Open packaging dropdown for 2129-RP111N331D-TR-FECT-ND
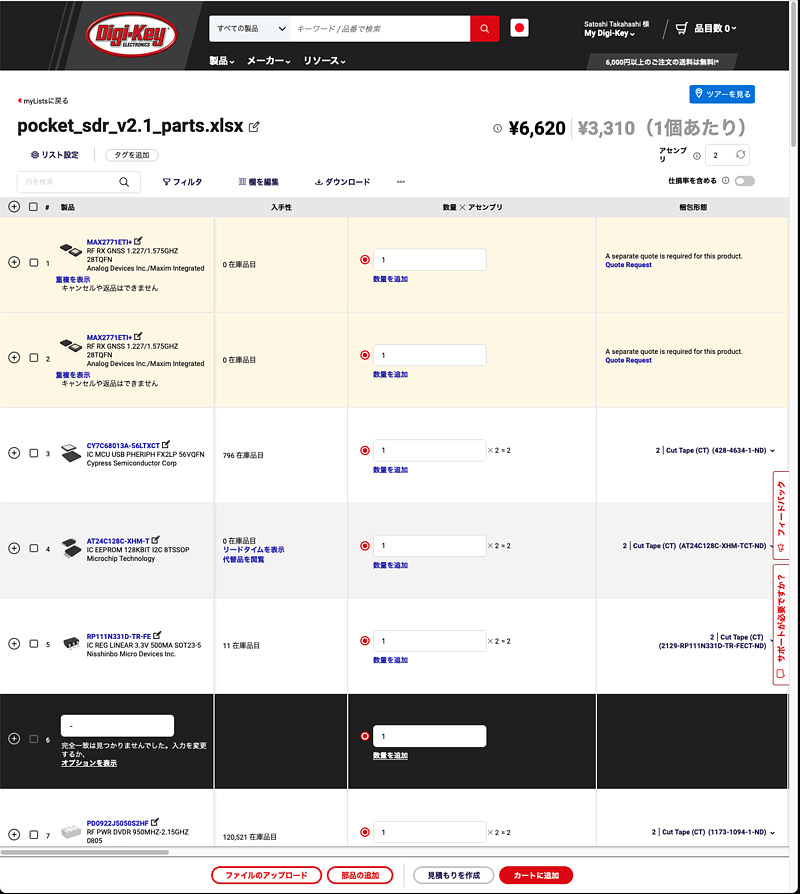The height and width of the screenshot is (894, 800). [772, 641]
